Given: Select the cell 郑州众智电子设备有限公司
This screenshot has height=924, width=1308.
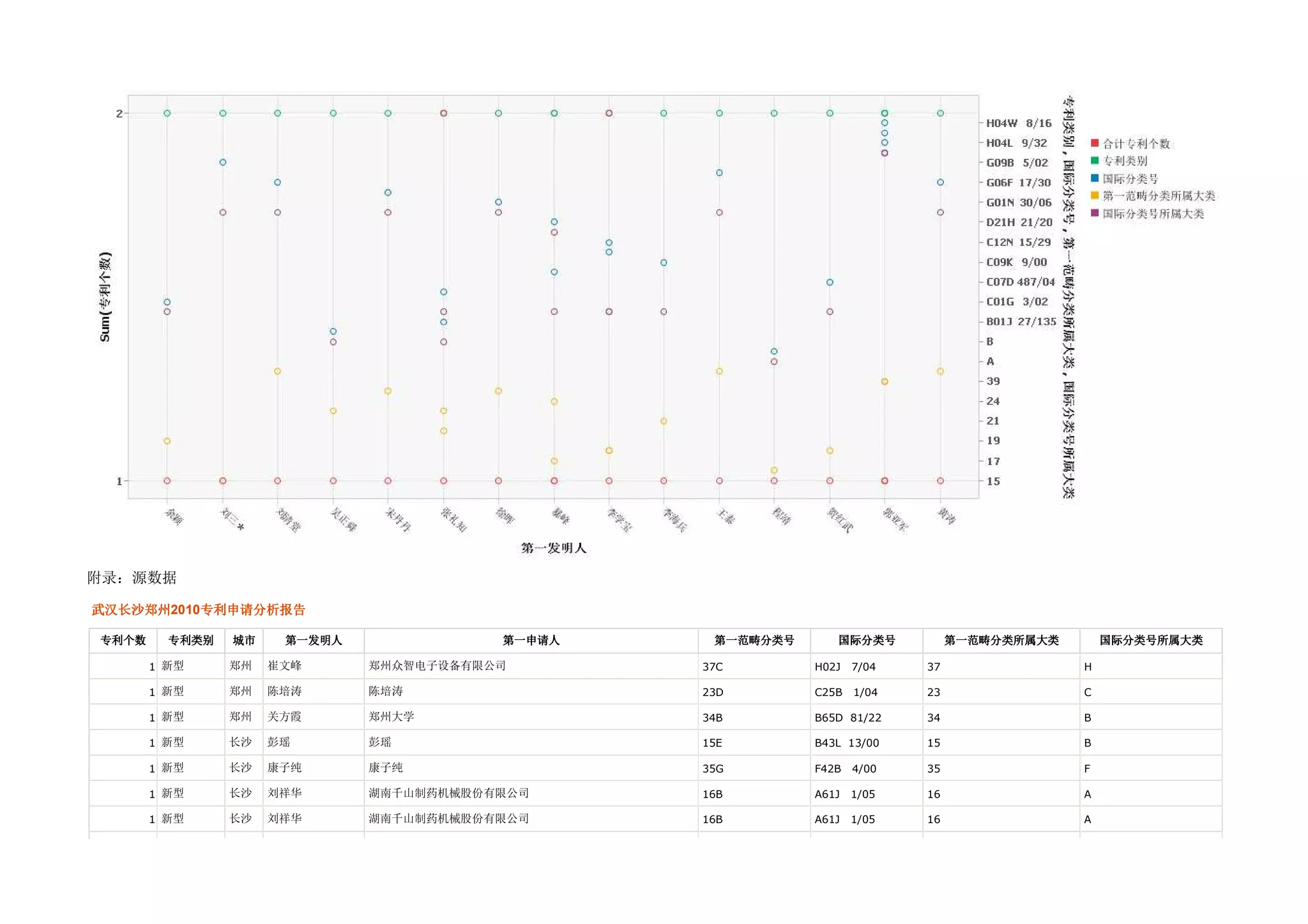Looking at the screenshot, I should [437, 666].
